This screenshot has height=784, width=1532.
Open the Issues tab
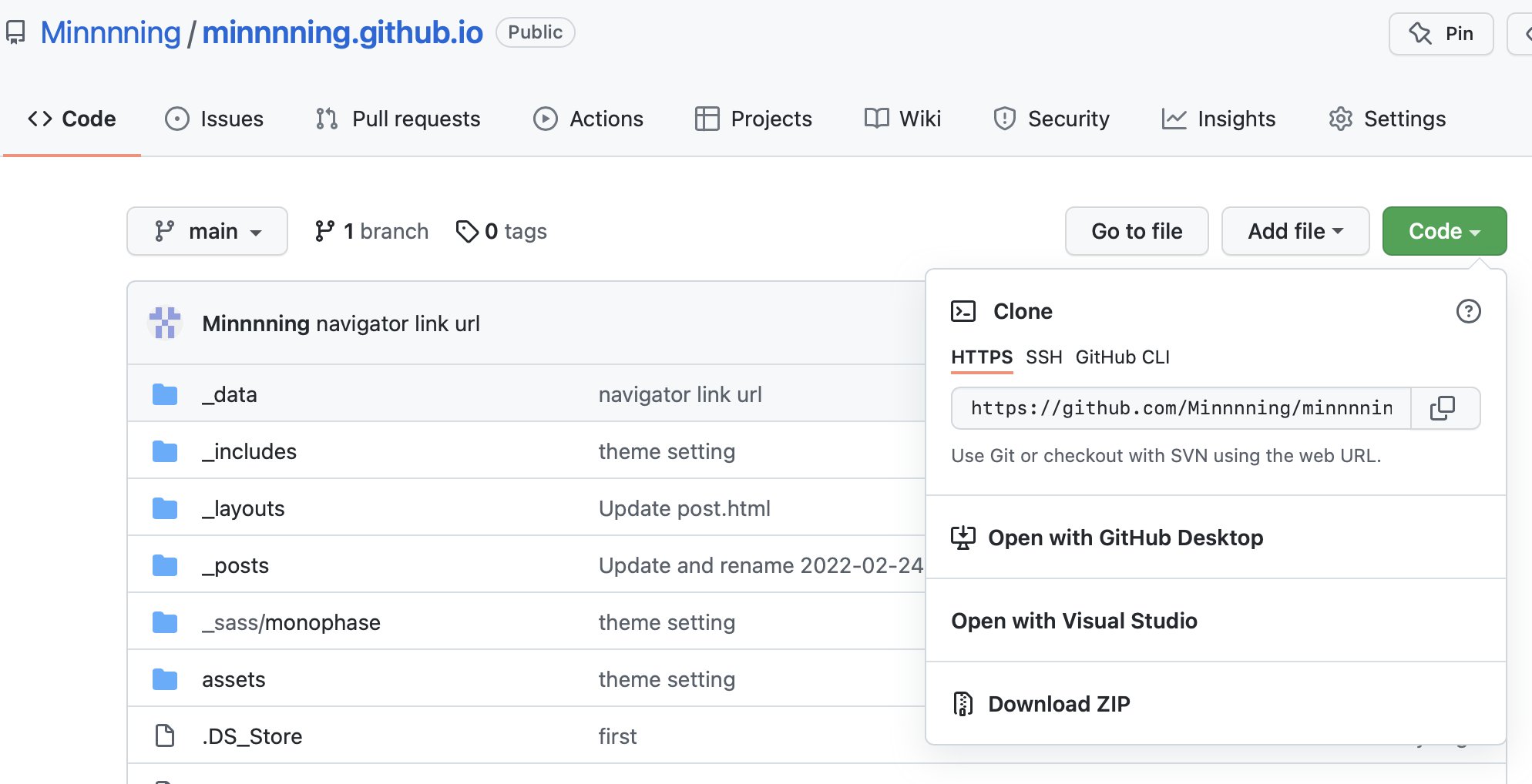[x=214, y=119]
